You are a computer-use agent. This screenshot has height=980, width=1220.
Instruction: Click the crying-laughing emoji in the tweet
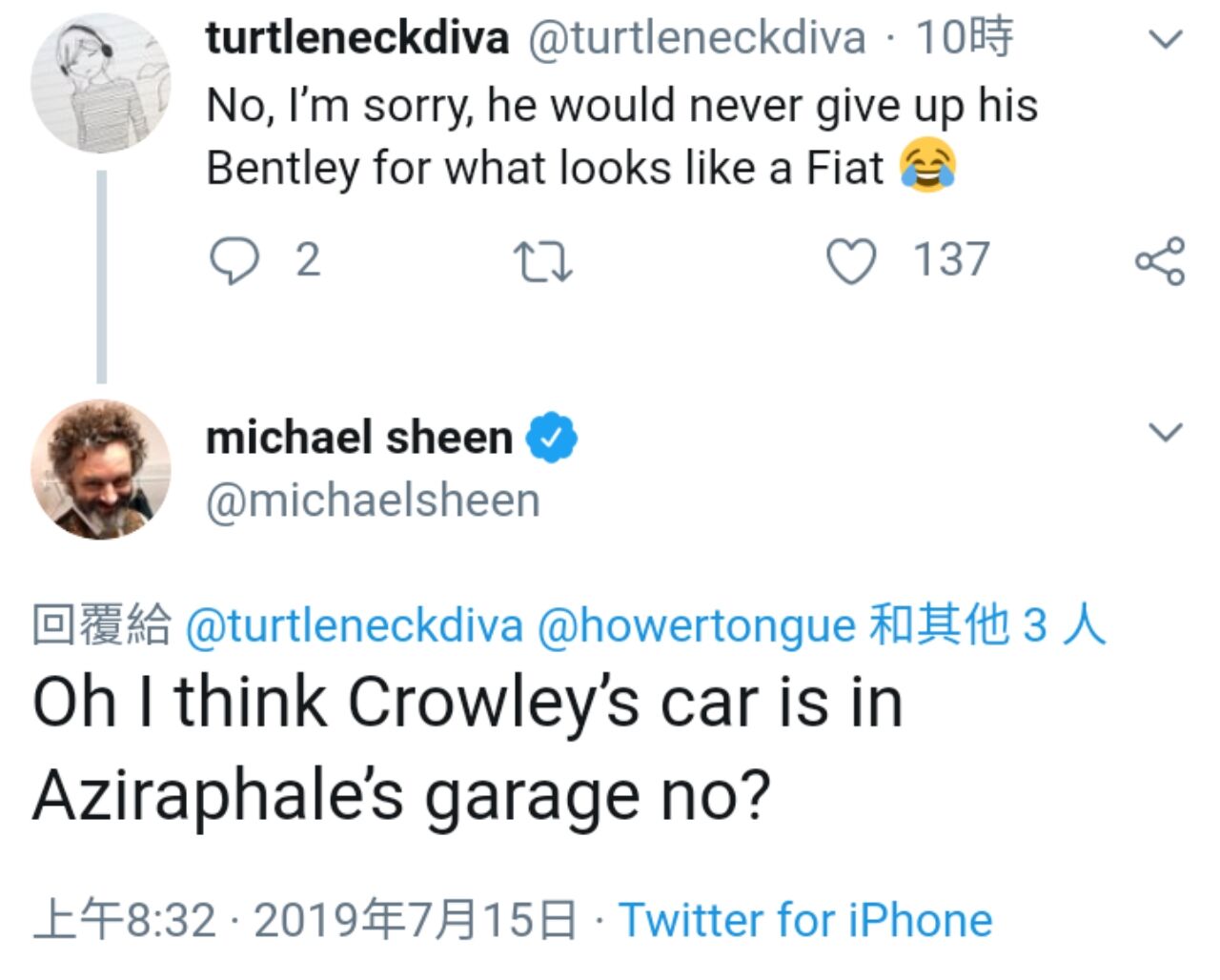pyautogui.click(x=927, y=166)
